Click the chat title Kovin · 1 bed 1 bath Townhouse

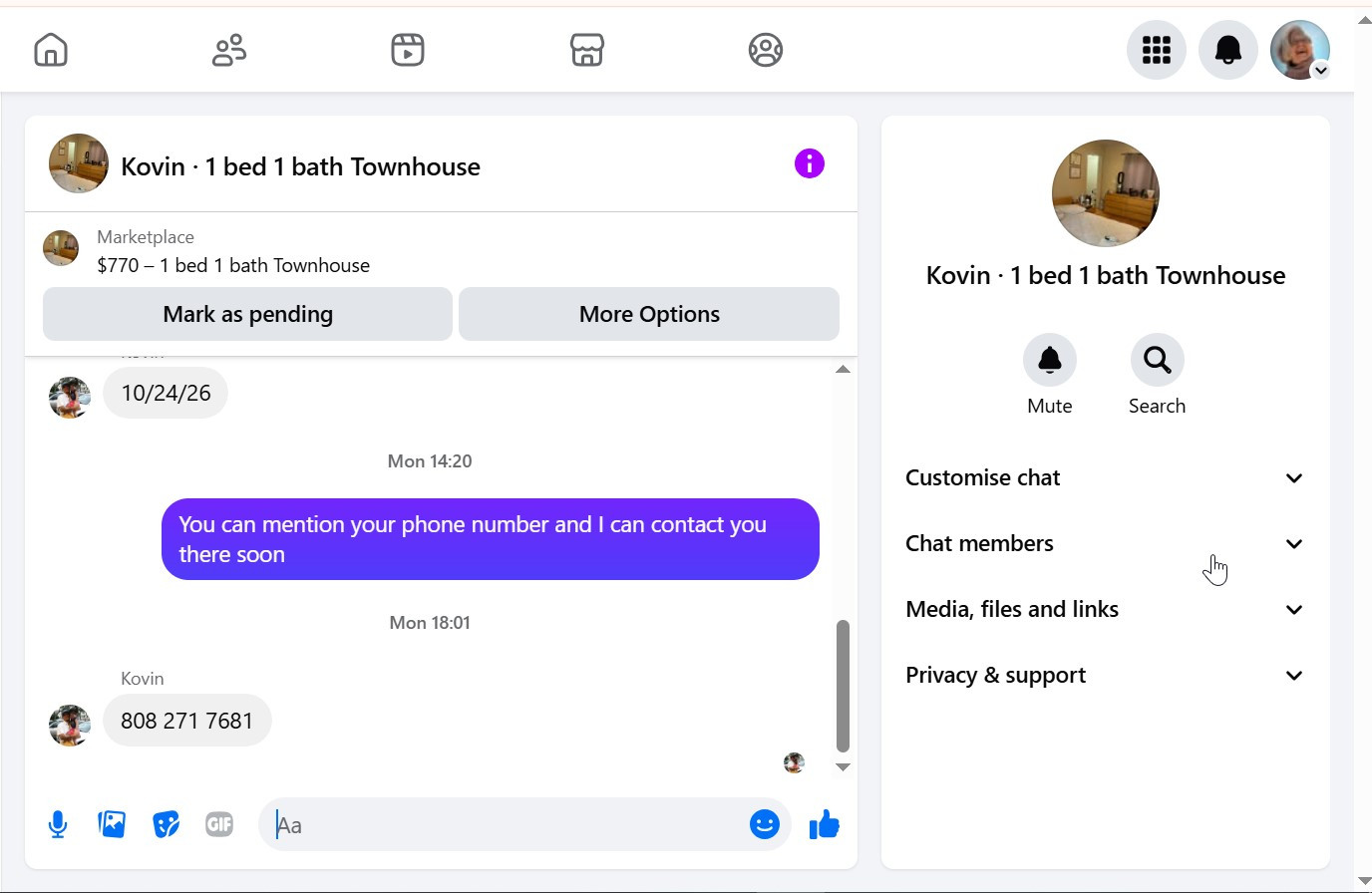point(300,166)
